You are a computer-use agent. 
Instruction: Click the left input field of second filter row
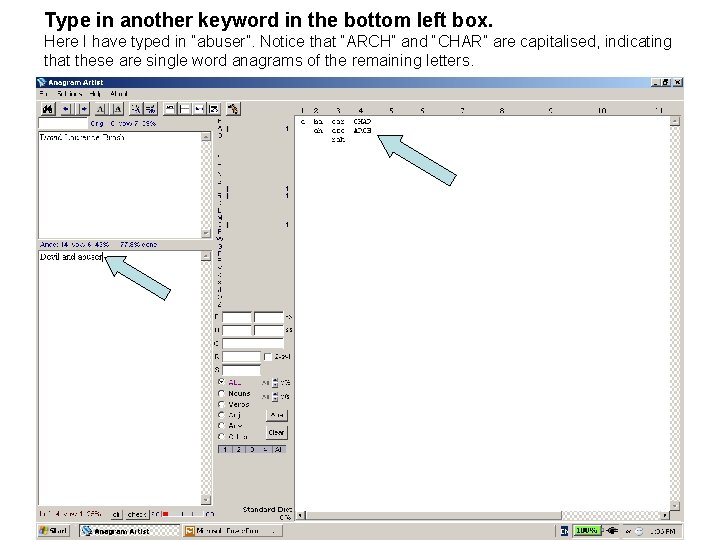[237, 330]
